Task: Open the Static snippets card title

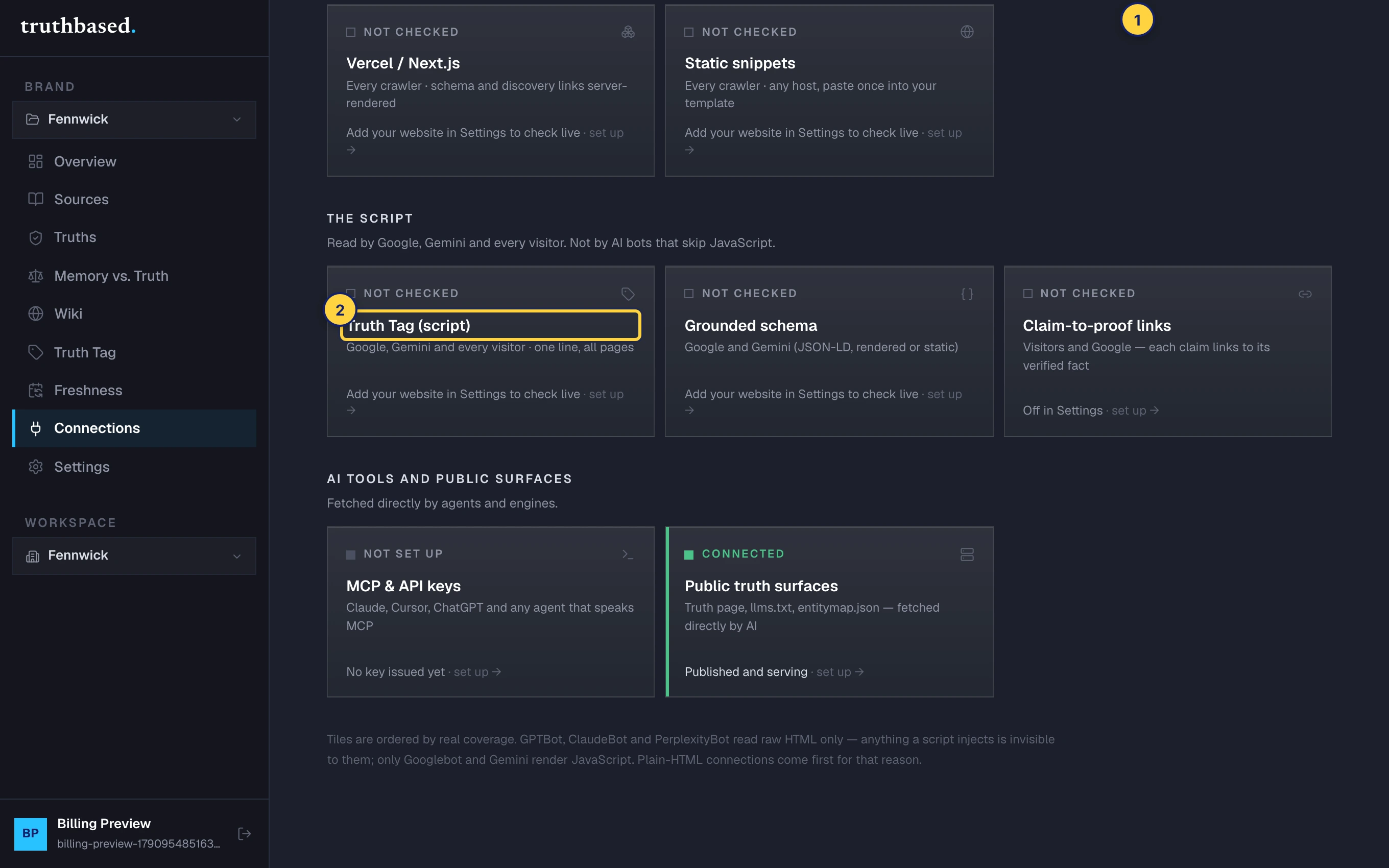Action: click(x=740, y=63)
